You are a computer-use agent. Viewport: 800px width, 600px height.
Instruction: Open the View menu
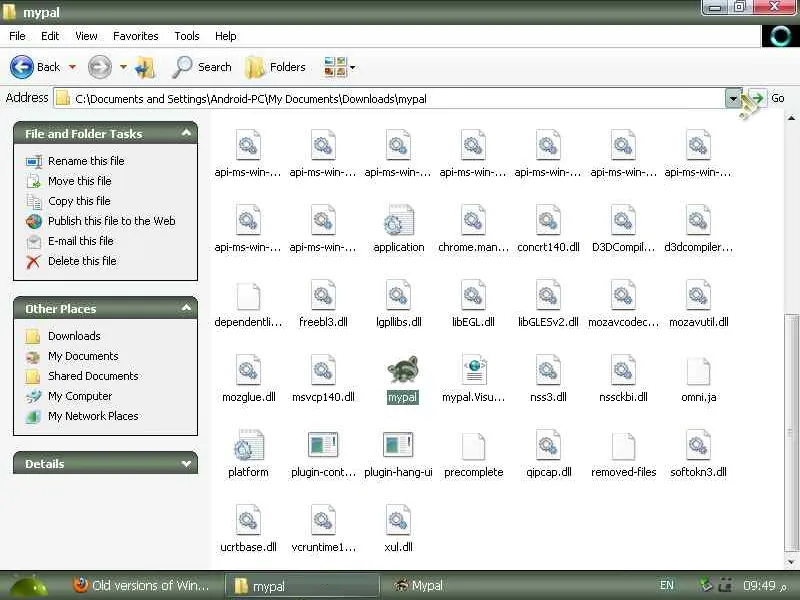(86, 36)
